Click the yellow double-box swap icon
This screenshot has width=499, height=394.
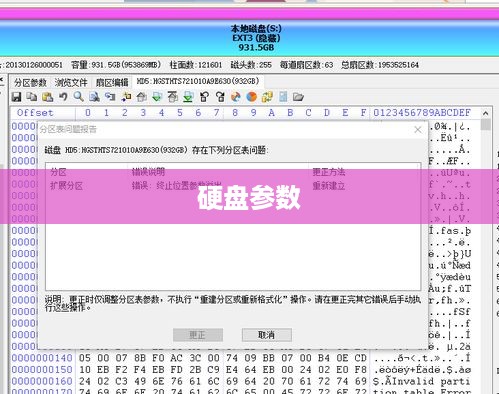click(267, 97)
